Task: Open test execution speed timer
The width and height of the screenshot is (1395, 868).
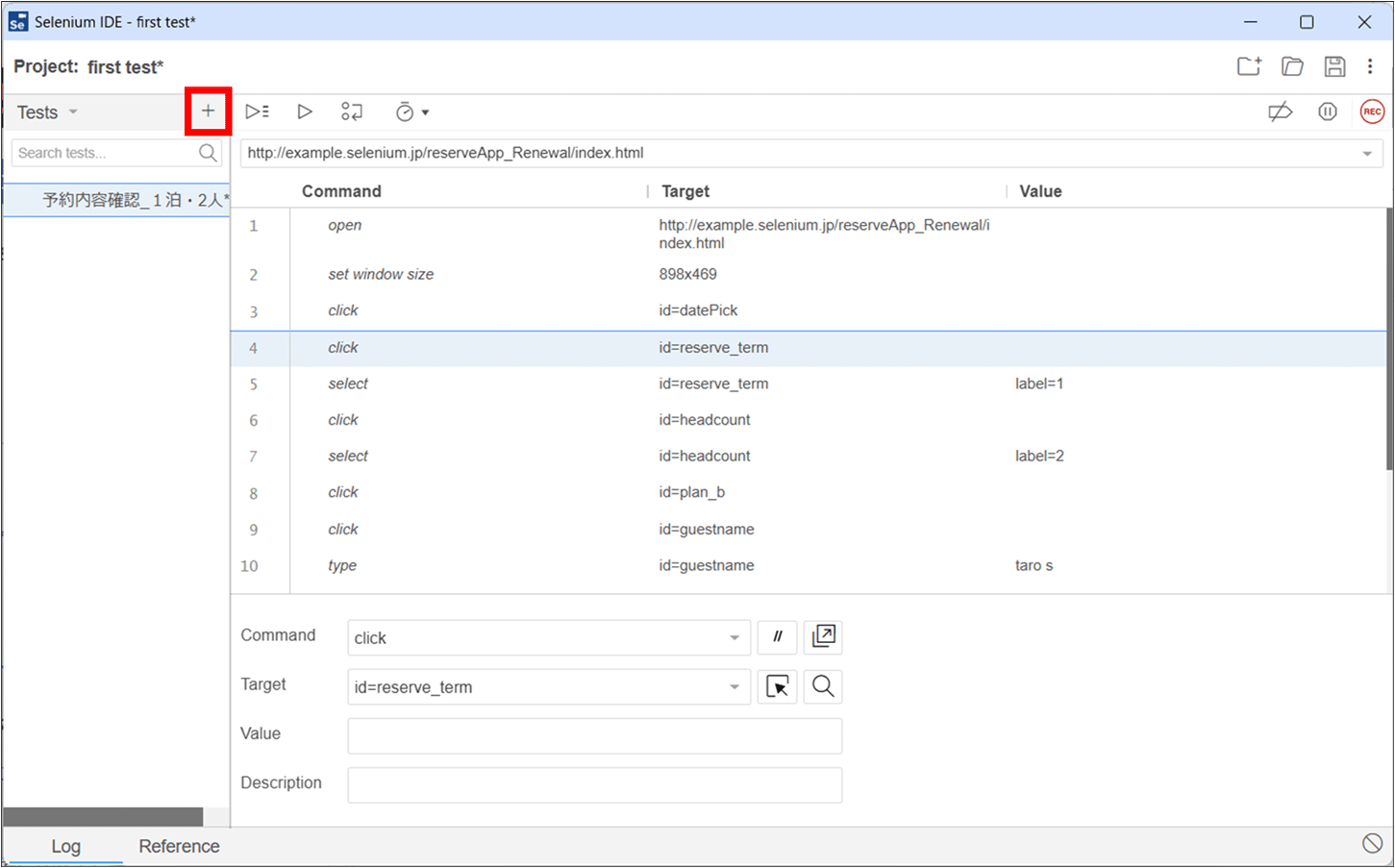Action: pos(411,112)
